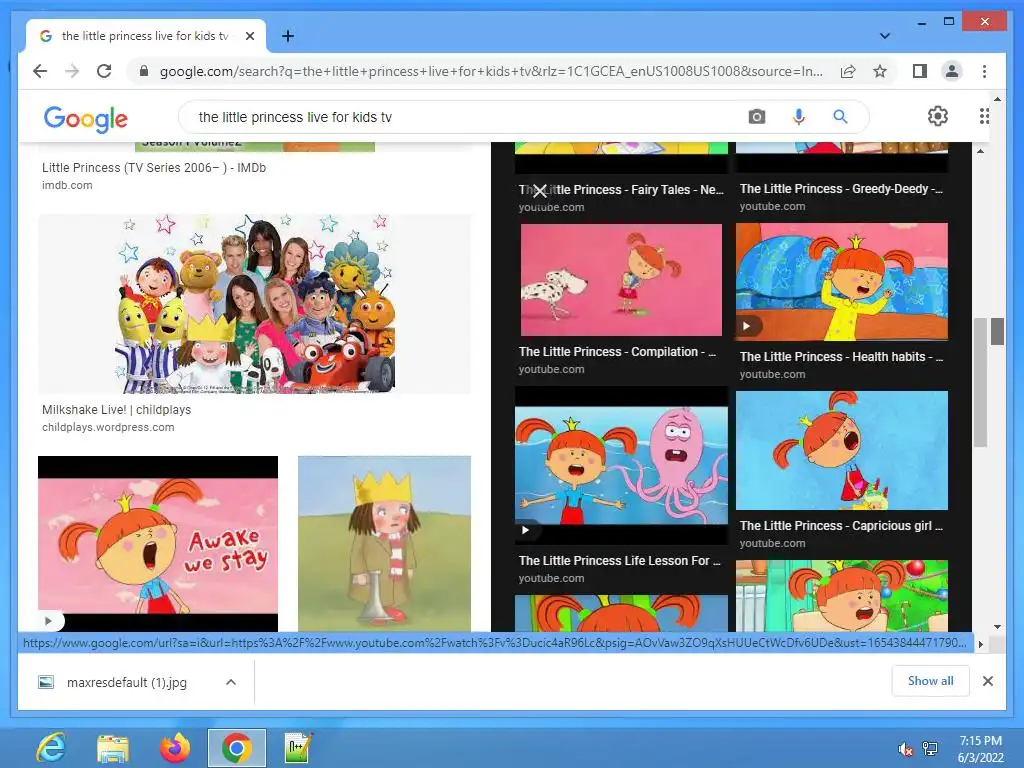Open network tray icon
This screenshot has width=1024, height=768.
click(x=930, y=749)
